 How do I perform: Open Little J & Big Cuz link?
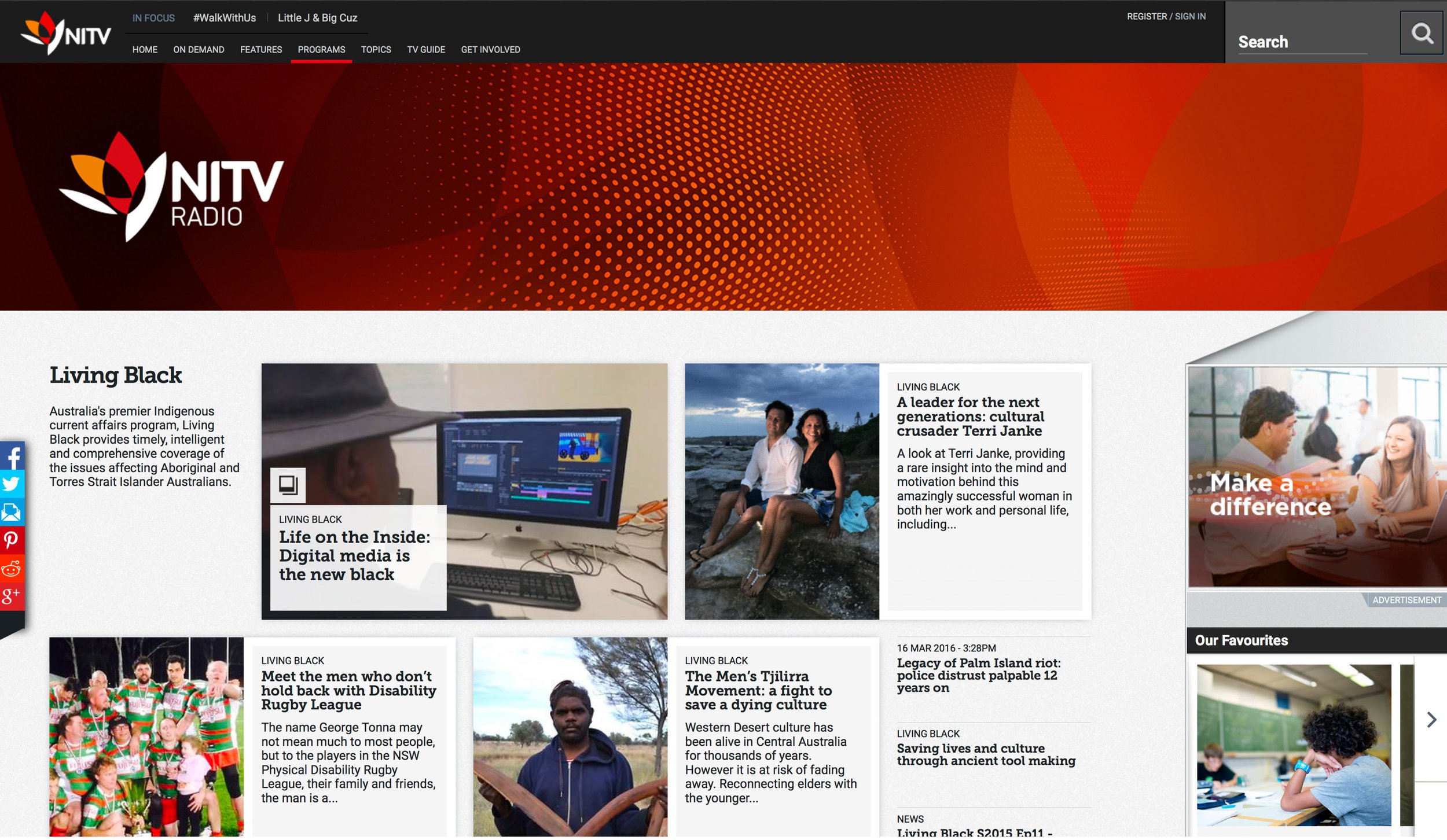click(317, 18)
